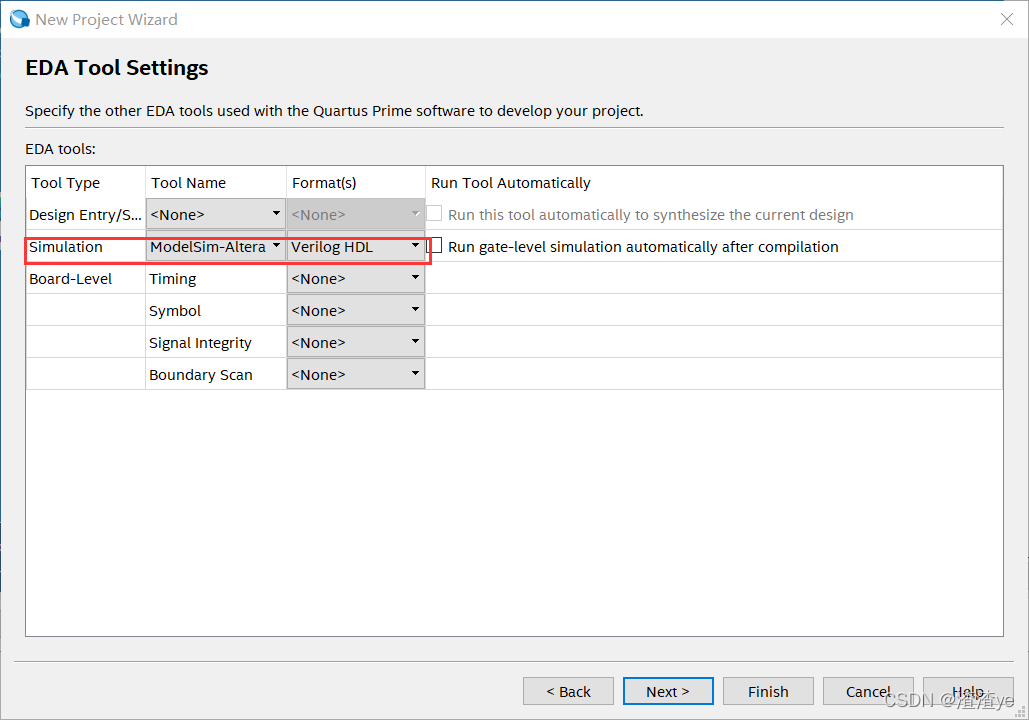Toggle the synthesize current design checkbox
1029x720 pixels.
click(434, 213)
